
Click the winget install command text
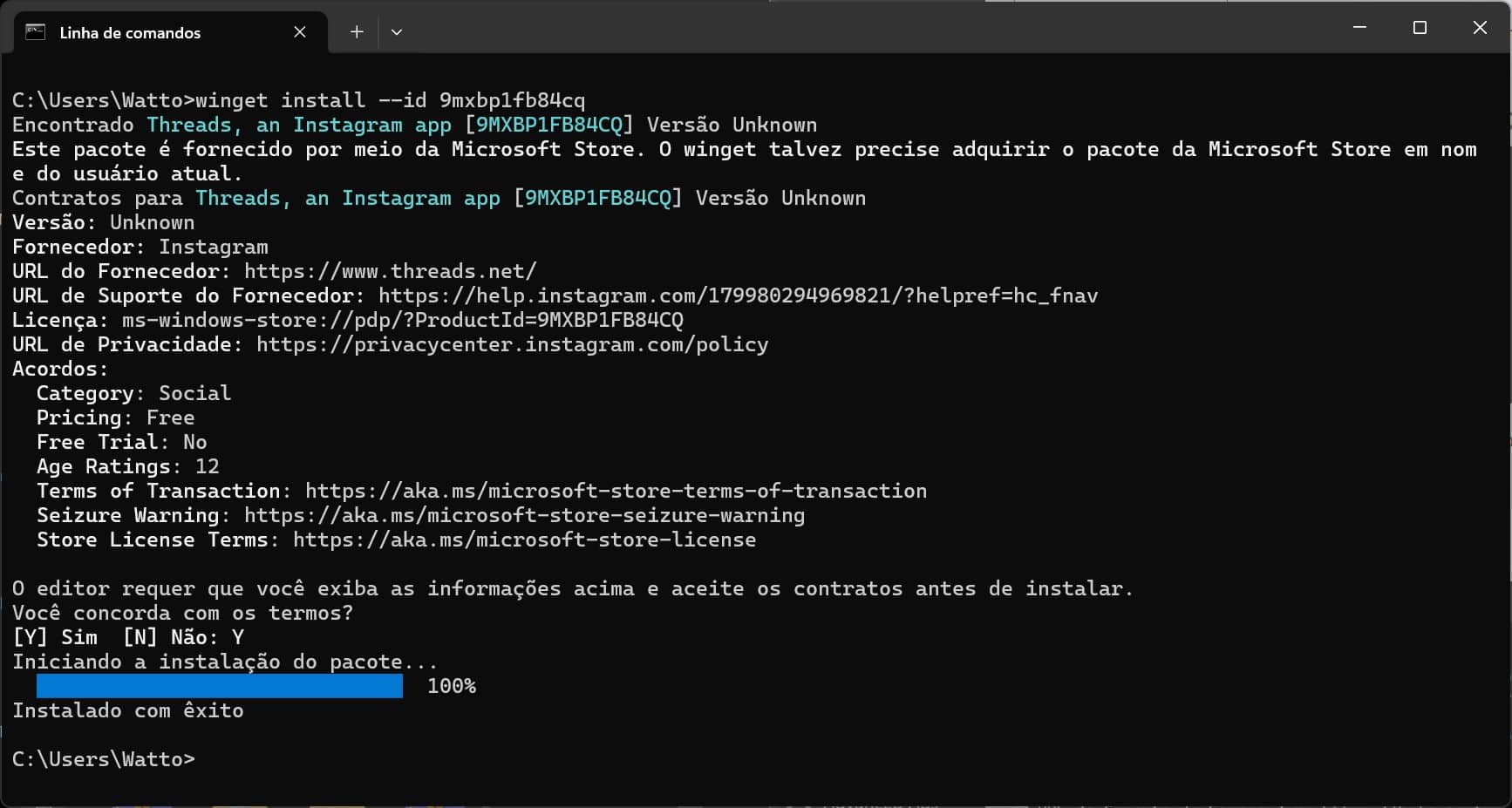click(x=390, y=100)
